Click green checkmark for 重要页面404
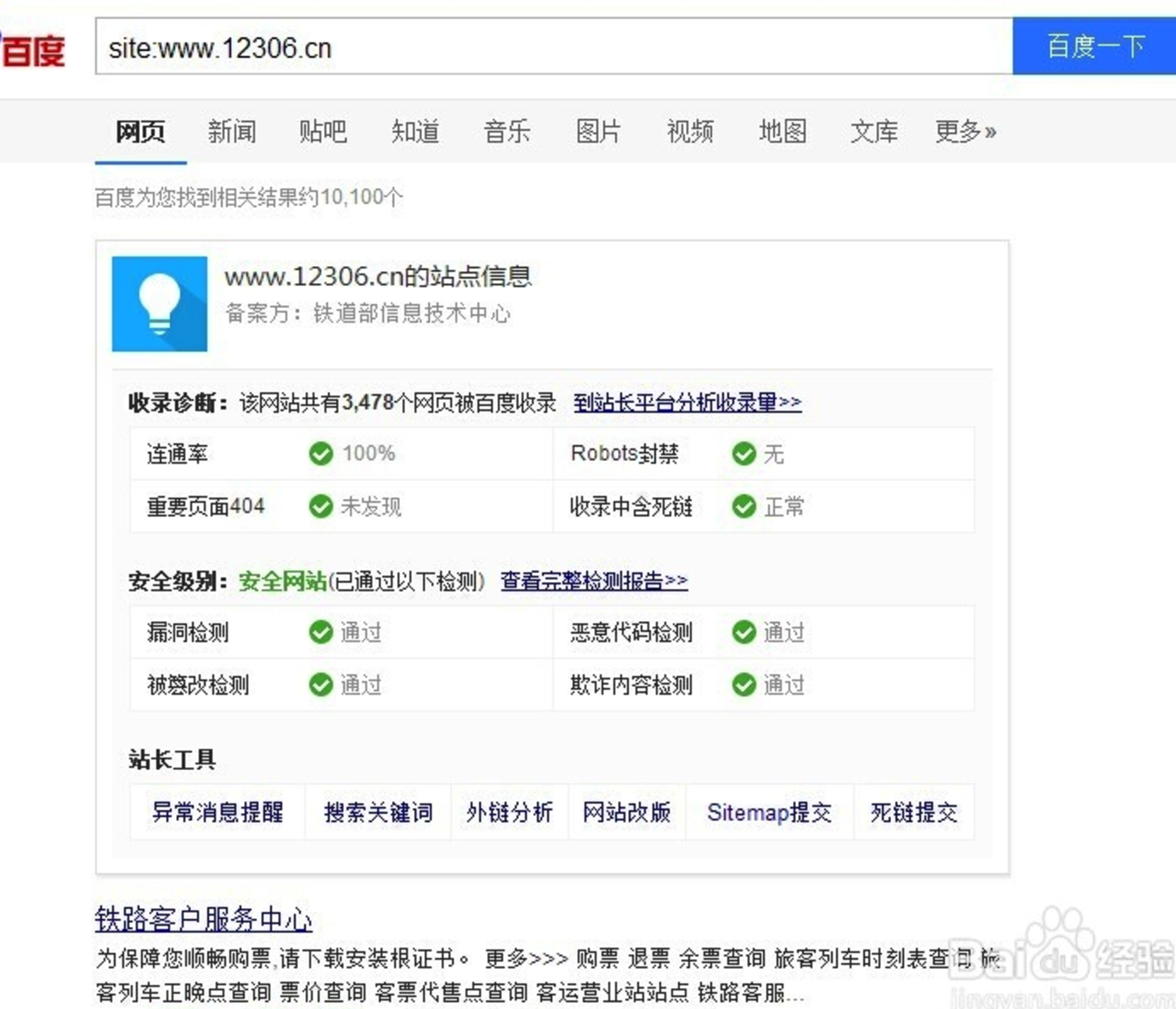 pyautogui.click(x=320, y=507)
